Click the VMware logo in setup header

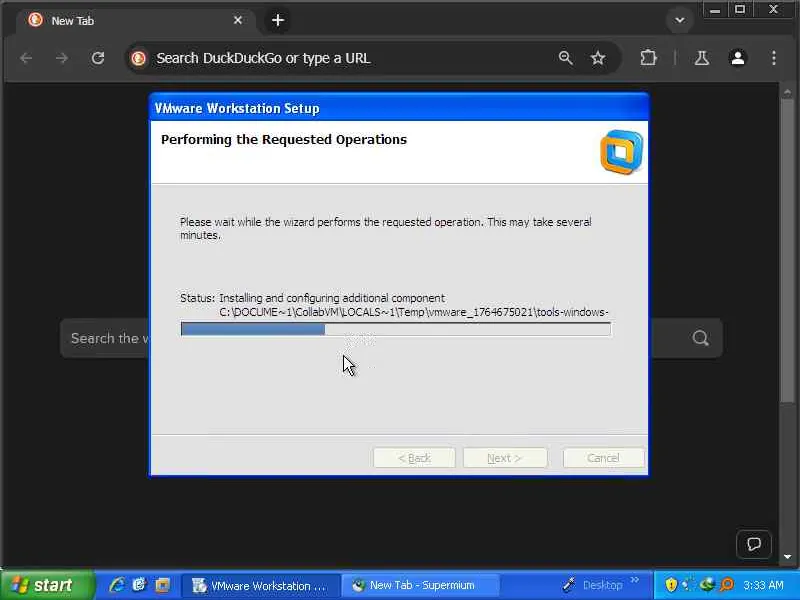(x=621, y=152)
